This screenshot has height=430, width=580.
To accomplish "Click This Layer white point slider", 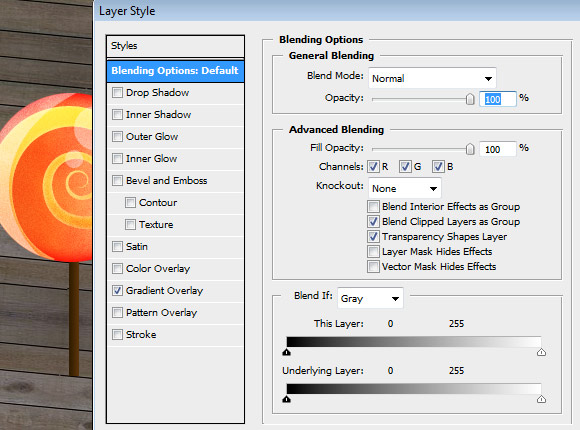I will (541, 352).
